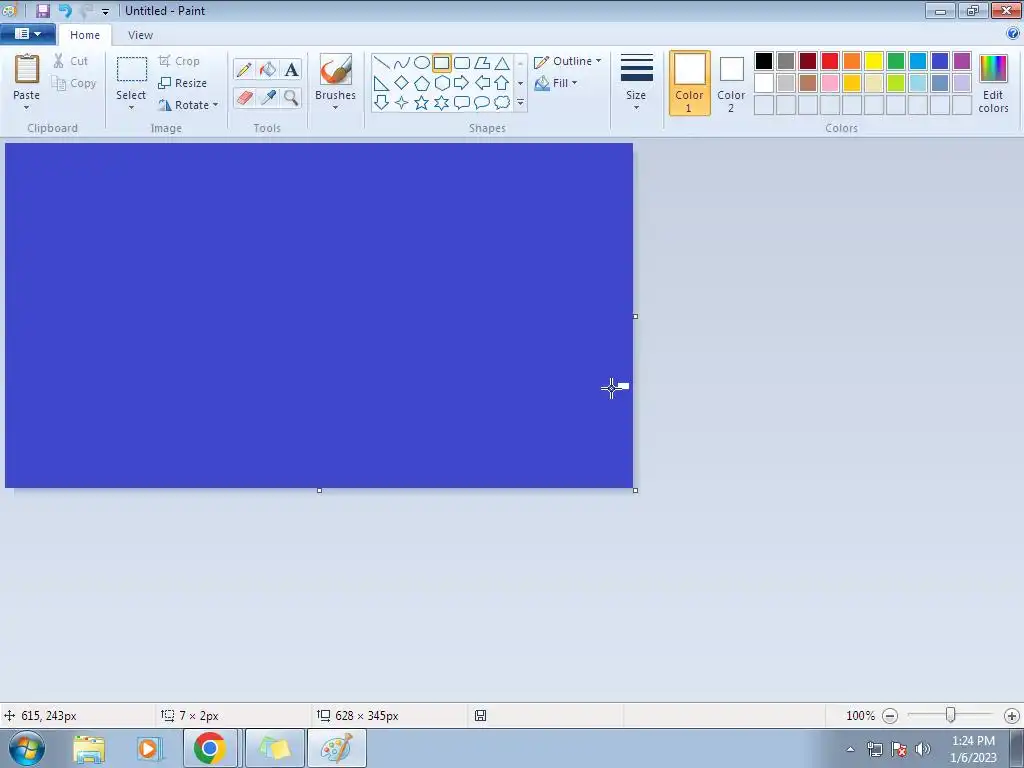Screen dimensions: 1024x768
Task: Open Chrome from the taskbar
Action: coord(210,748)
